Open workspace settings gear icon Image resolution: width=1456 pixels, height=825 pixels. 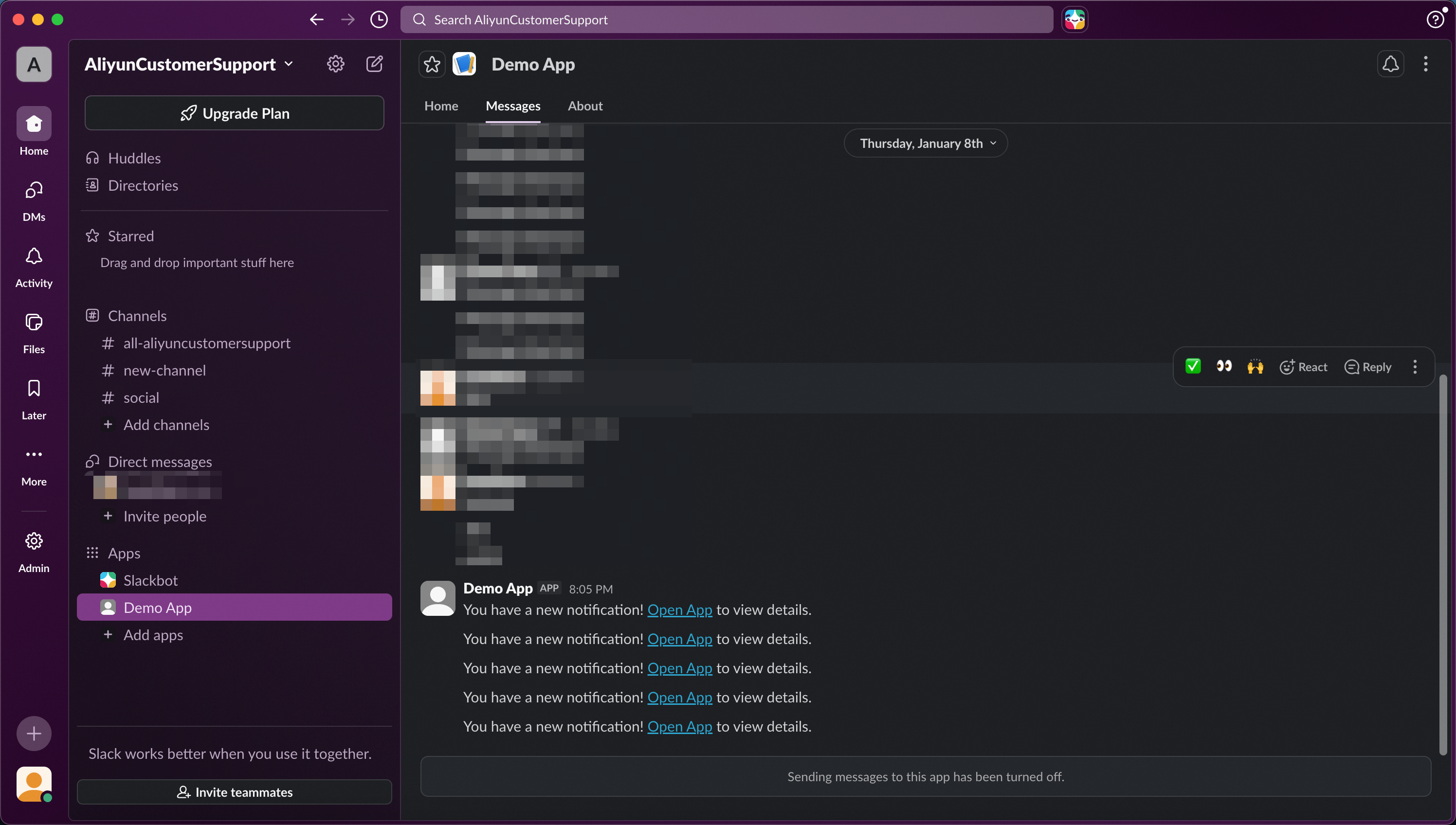coord(335,64)
